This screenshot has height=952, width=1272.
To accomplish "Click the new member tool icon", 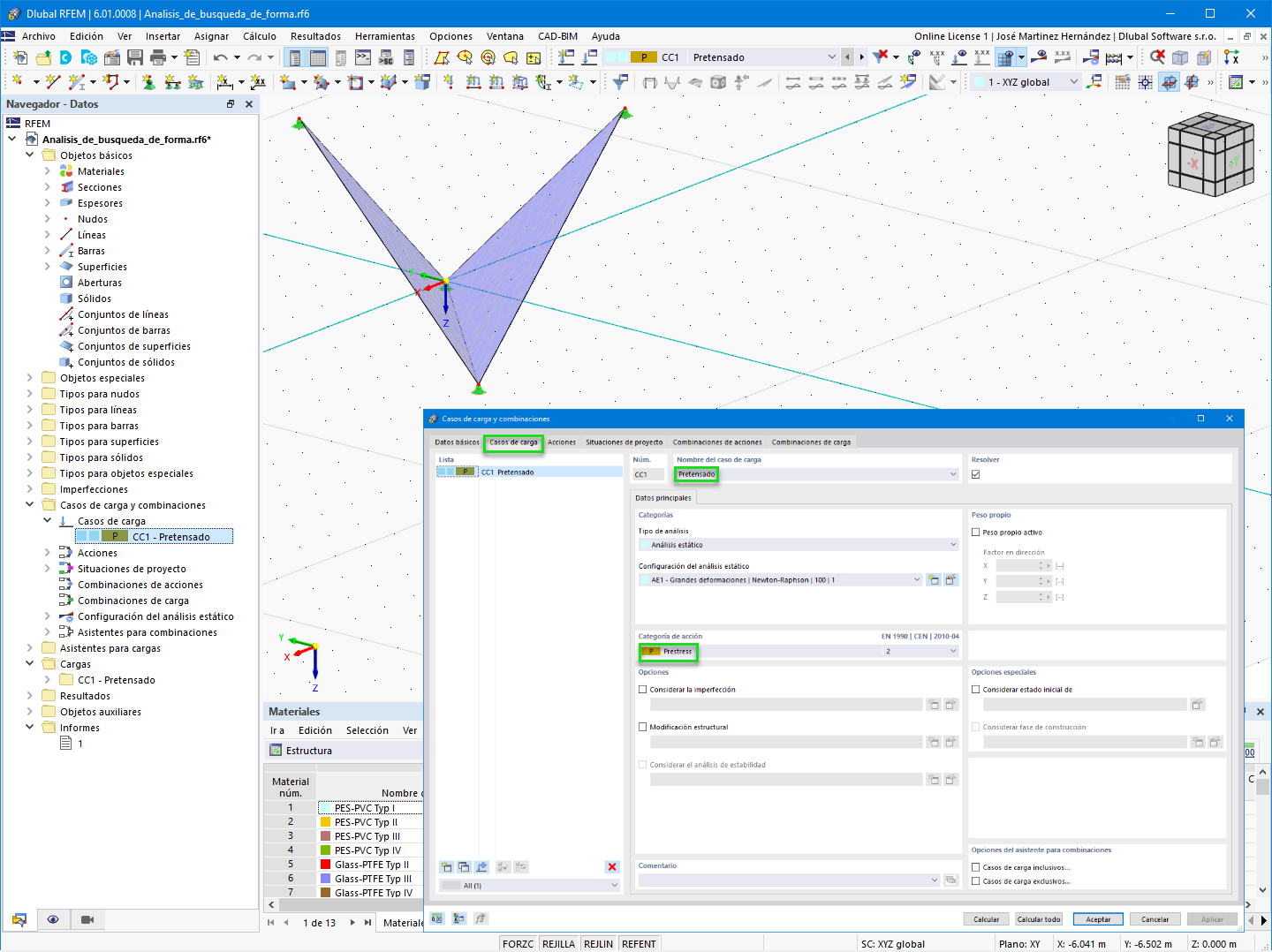I will click(x=77, y=82).
